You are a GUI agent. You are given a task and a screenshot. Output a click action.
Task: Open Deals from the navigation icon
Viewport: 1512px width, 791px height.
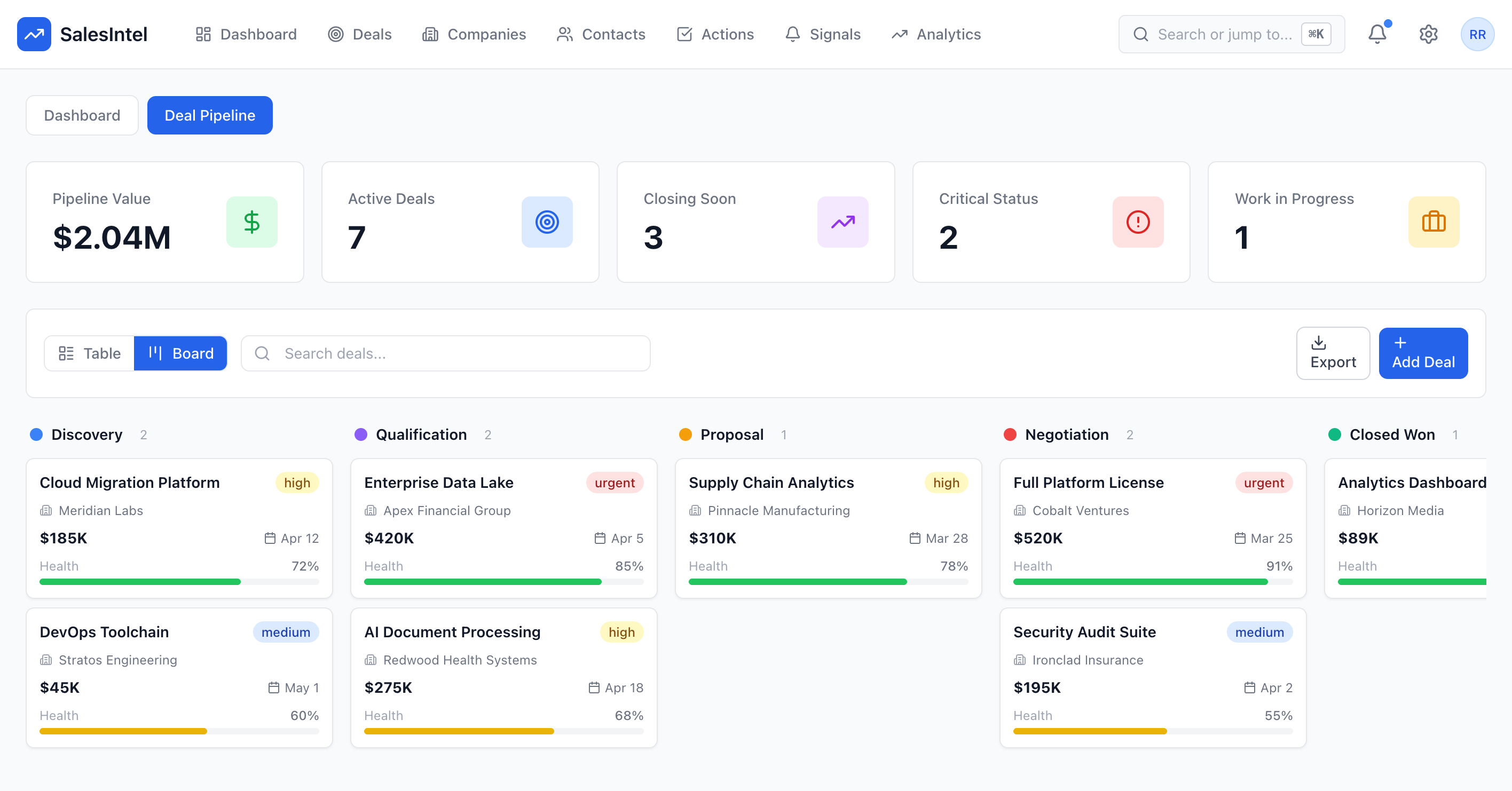pyautogui.click(x=336, y=34)
